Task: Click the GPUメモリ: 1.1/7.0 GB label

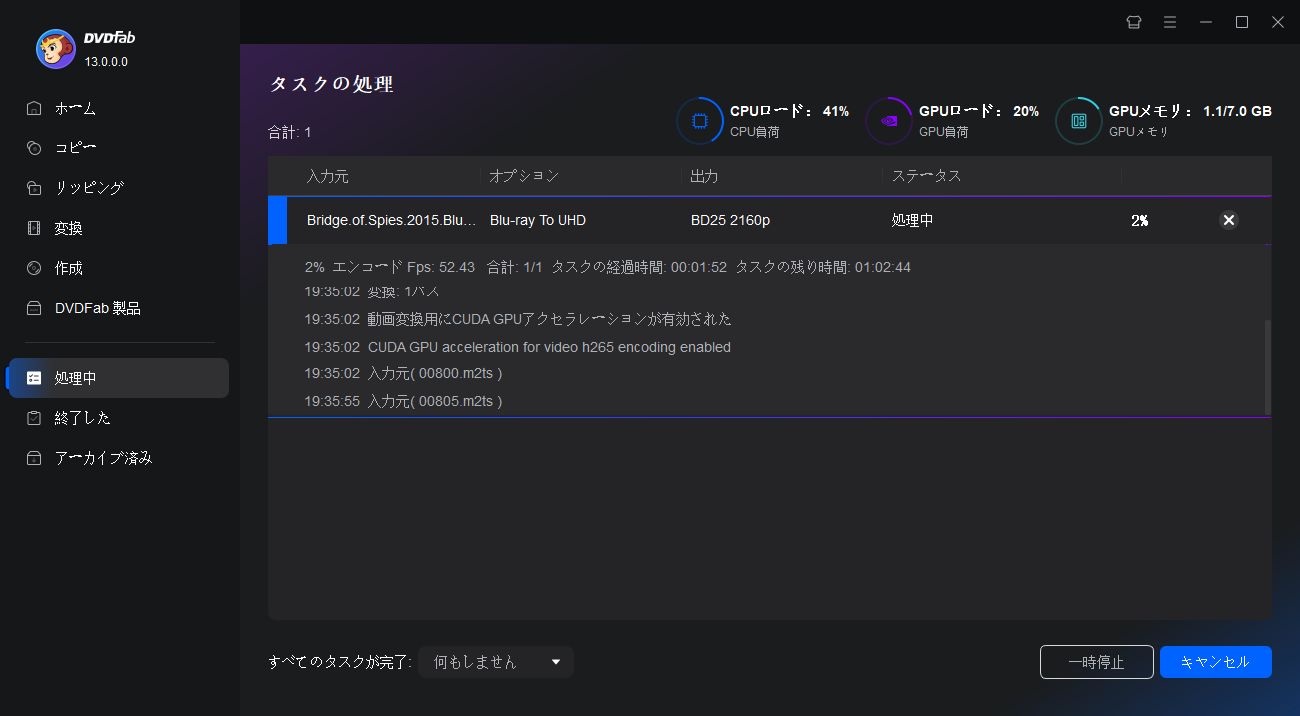Action: click(1190, 111)
